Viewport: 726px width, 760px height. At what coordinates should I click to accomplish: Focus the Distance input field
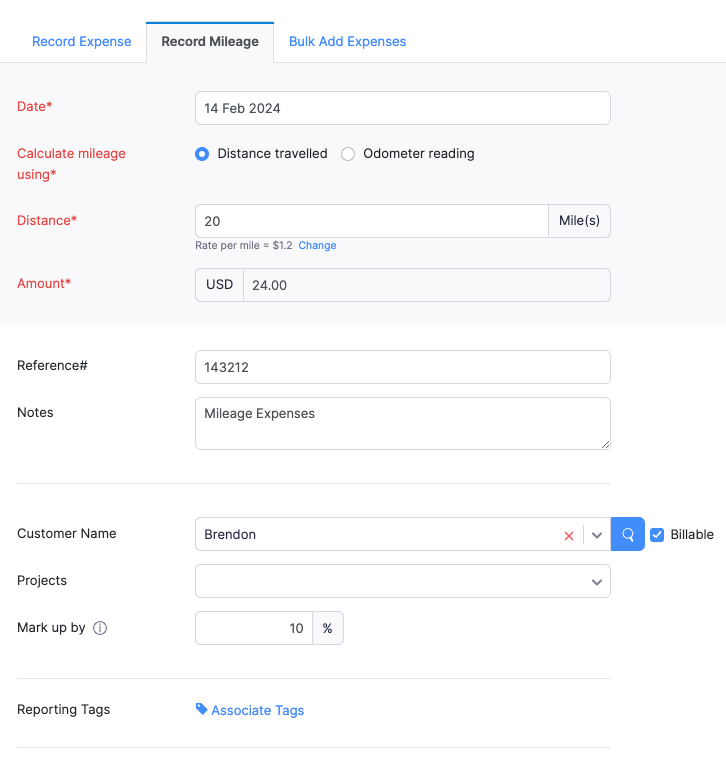pyautogui.click(x=372, y=221)
